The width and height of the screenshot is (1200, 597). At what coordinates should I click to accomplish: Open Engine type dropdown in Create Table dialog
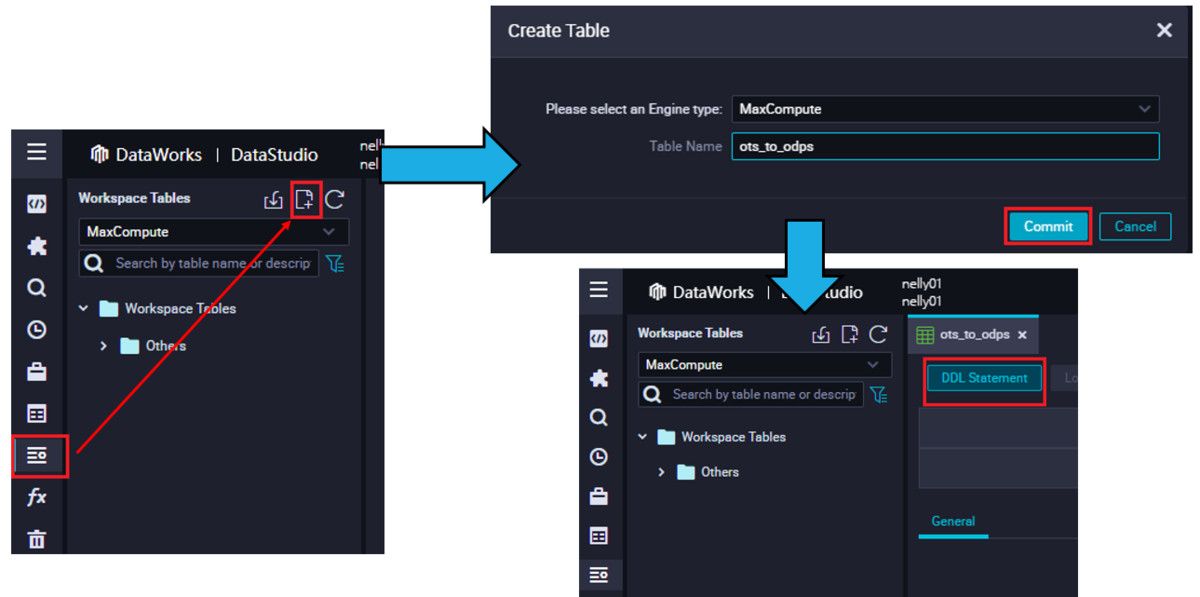point(946,109)
